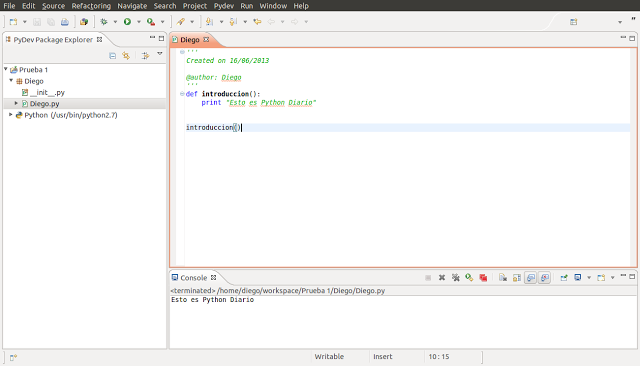640x366 pixels.
Task: Click the Search flashlight toolbar icon
Action: coord(181,22)
